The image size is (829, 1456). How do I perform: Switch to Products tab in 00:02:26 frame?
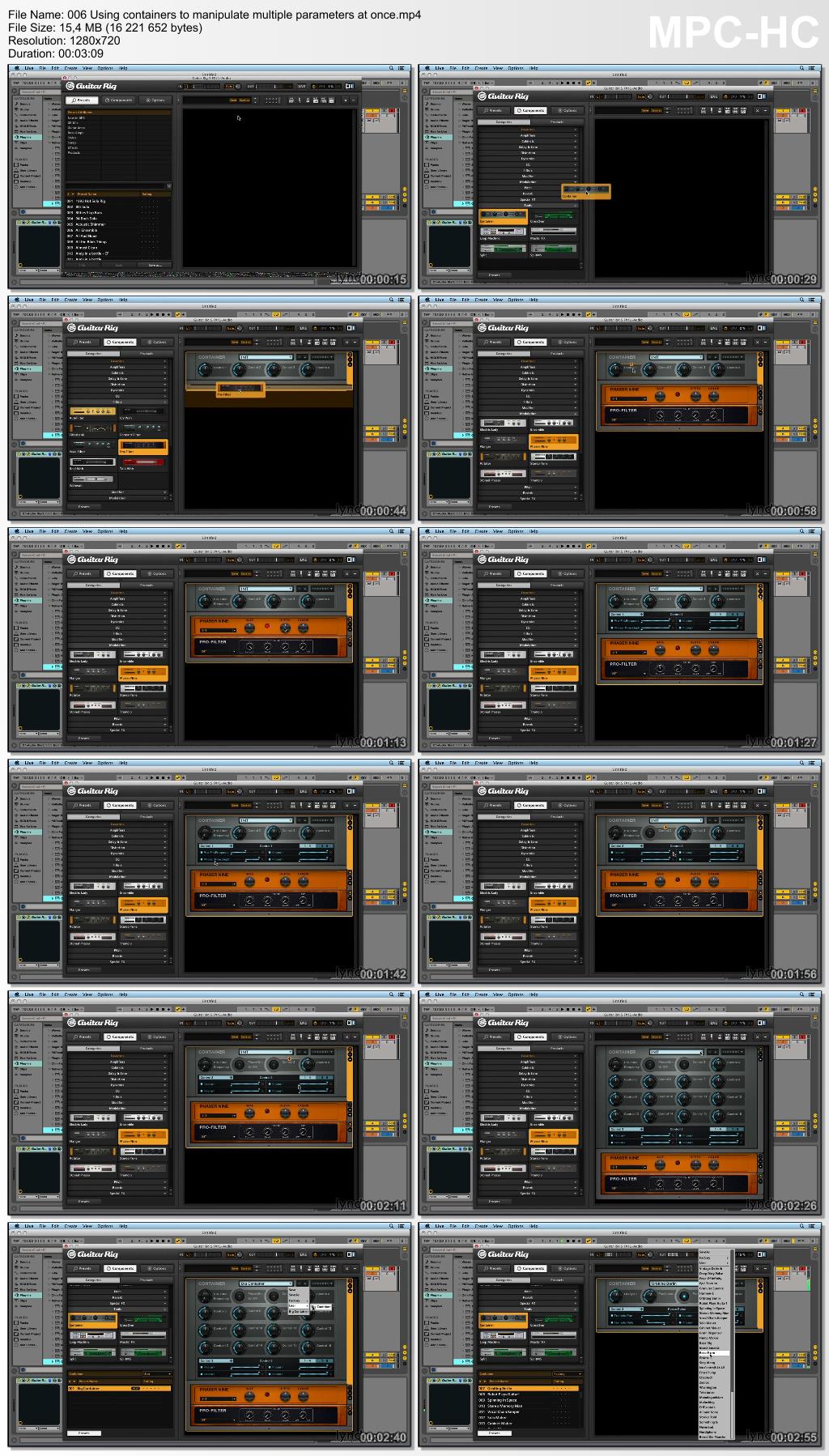(557, 1048)
